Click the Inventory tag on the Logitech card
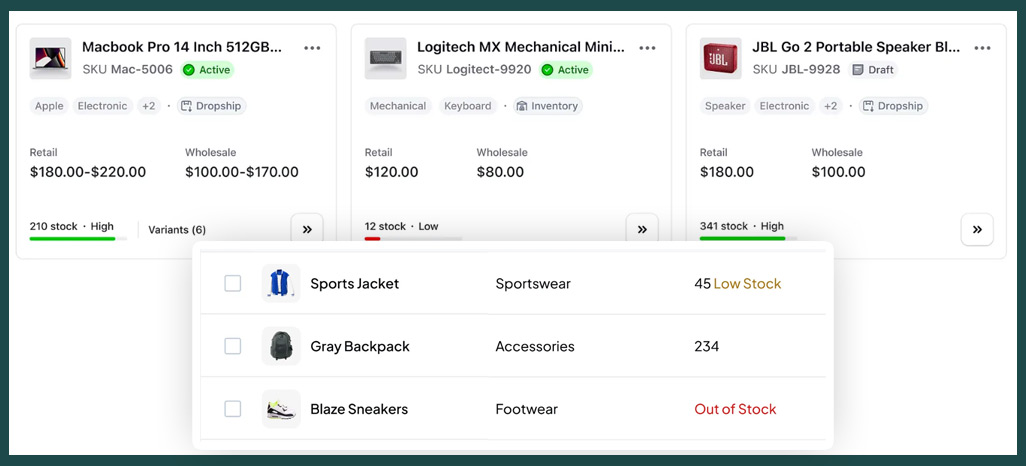 pos(548,106)
